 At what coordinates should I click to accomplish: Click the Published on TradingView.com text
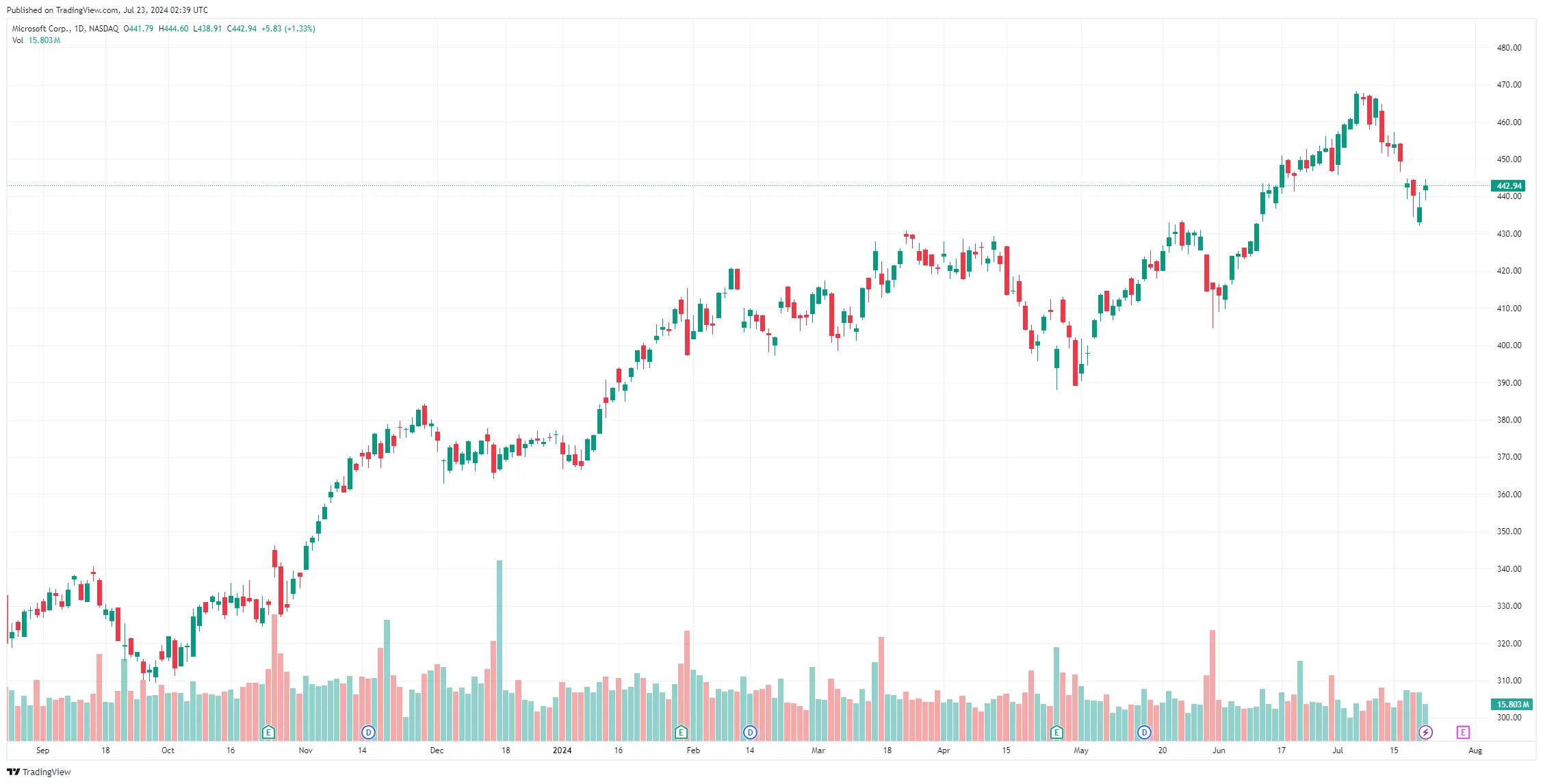[107, 10]
